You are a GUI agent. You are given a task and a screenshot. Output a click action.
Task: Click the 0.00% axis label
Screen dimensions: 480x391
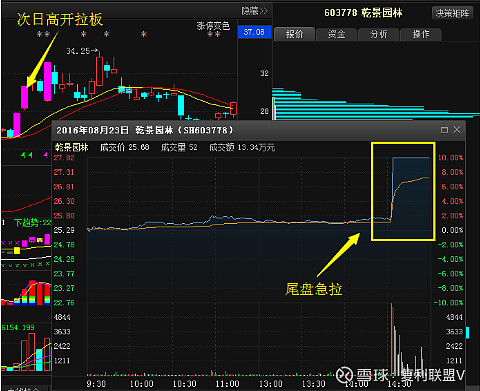(452, 230)
